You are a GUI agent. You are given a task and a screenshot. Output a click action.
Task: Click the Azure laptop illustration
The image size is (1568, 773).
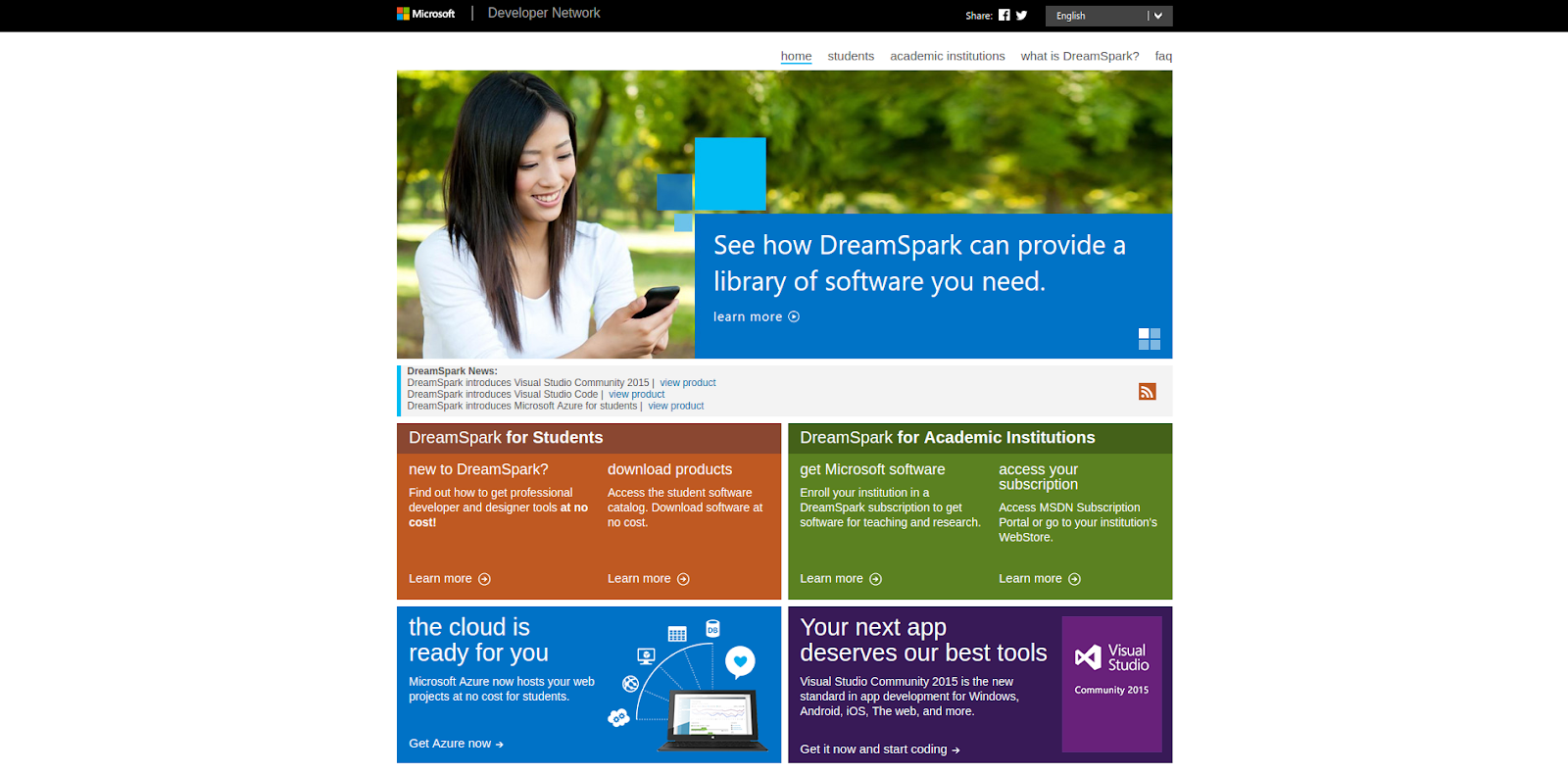click(x=687, y=685)
